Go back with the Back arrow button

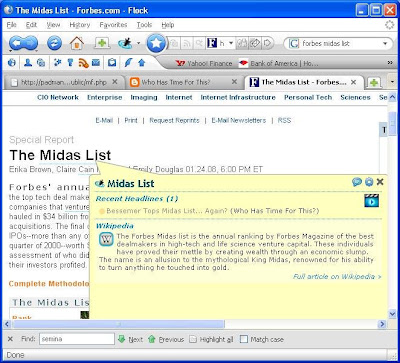coord(15,43)
